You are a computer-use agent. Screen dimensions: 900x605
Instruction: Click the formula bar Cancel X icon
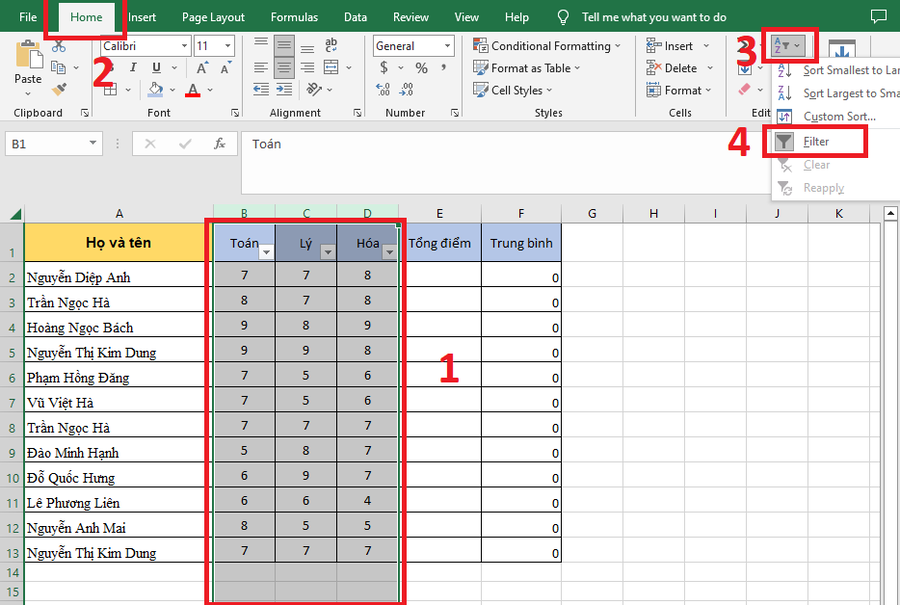click(x=150, y=144)
